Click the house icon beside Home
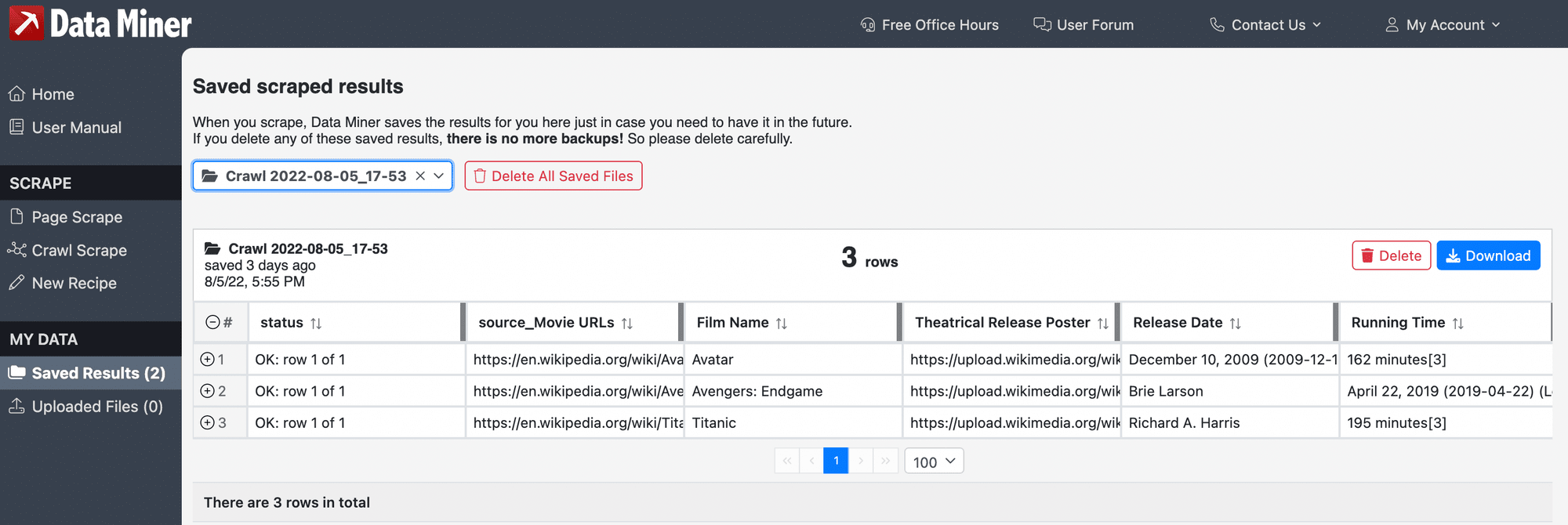1568x525 pixels. tap(16, 93)
